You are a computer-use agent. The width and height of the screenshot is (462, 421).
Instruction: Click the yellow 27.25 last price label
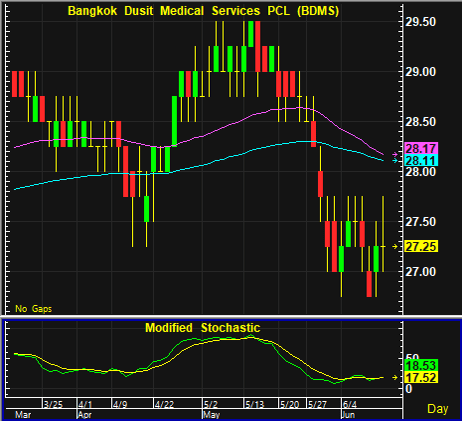pyautogui.click(x=421, y=246)
